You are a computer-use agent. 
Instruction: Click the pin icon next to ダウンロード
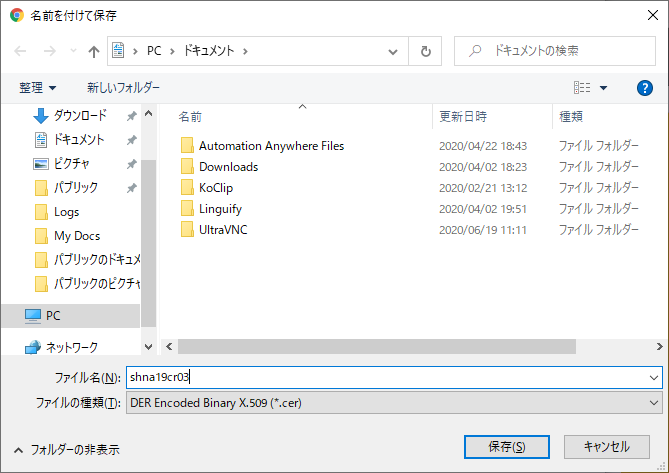(x=131, y=116)
